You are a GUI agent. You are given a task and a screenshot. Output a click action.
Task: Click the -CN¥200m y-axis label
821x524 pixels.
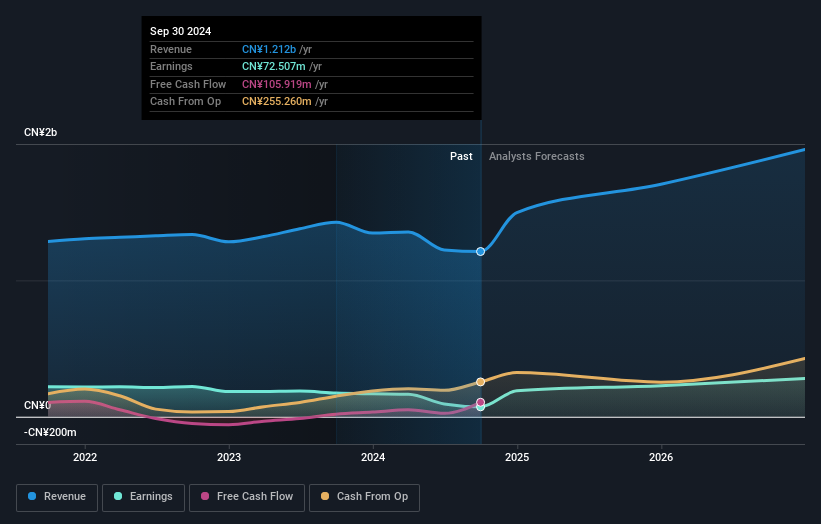click(x=50, y=432)
